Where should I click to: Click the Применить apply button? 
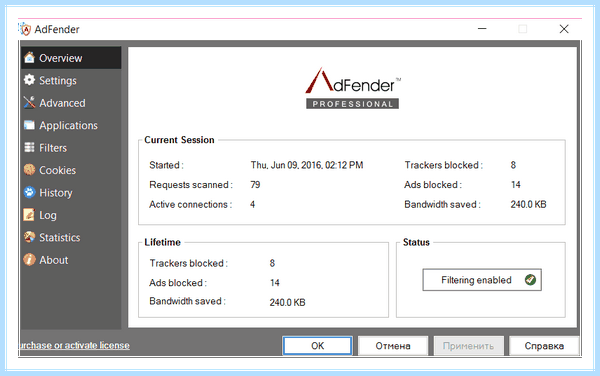[468, 346]
